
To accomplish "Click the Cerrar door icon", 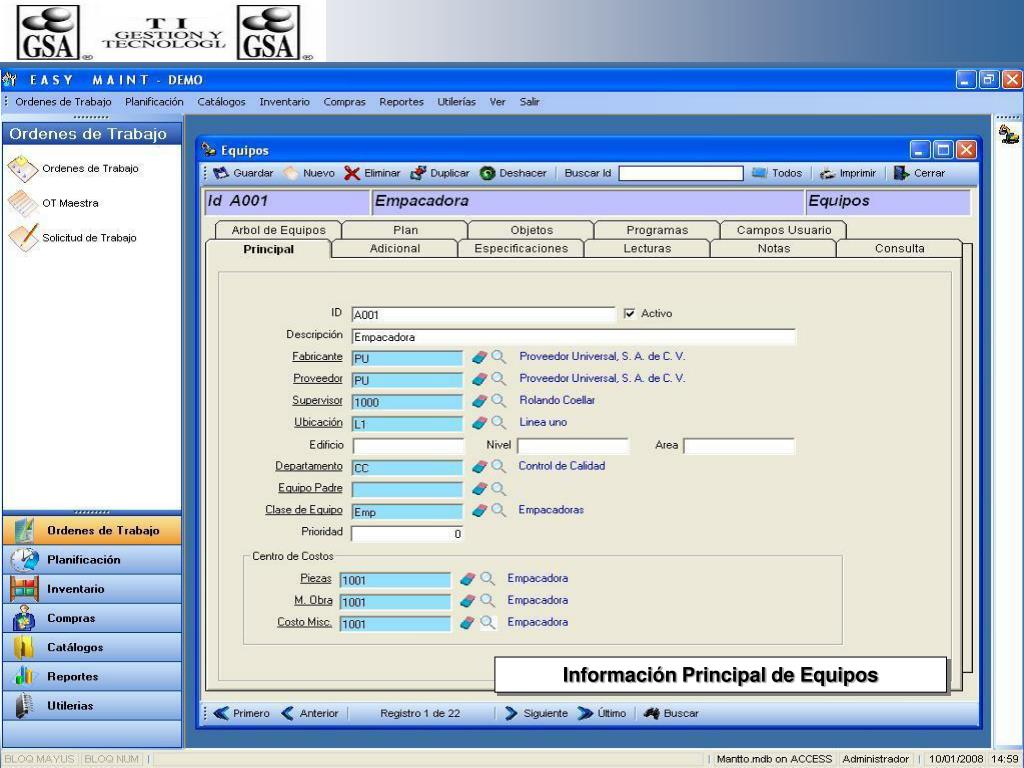I will pyautogui.click(x=902, y=173).
